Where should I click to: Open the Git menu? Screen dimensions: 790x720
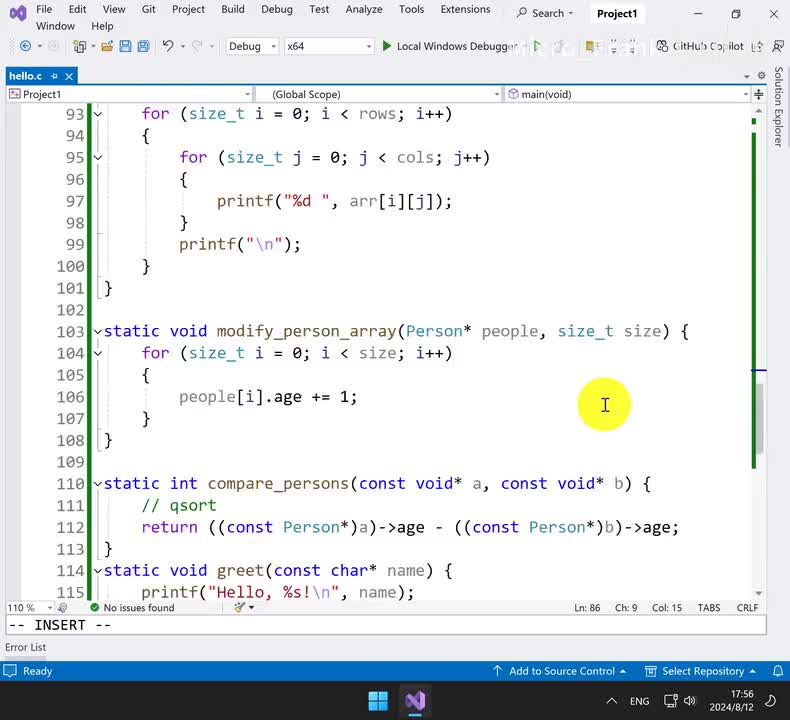[x=149, y=9]
